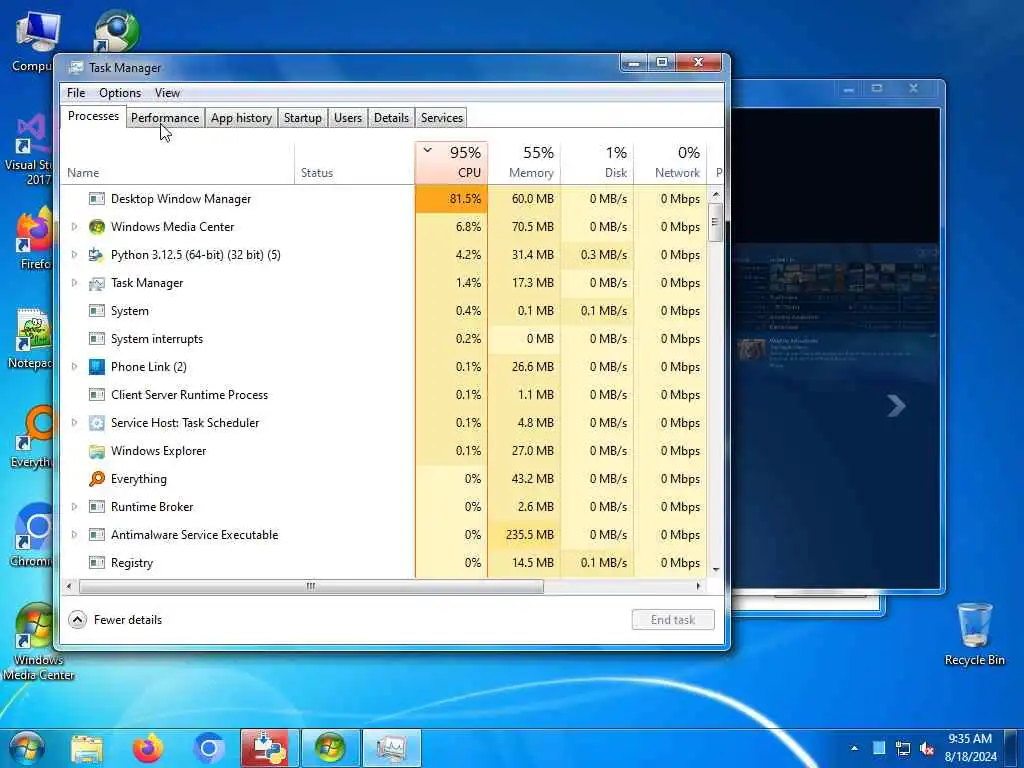This screenshot has width=1024, height=768.
Task: Switch to the Services tab
Action: pos(441,118)
